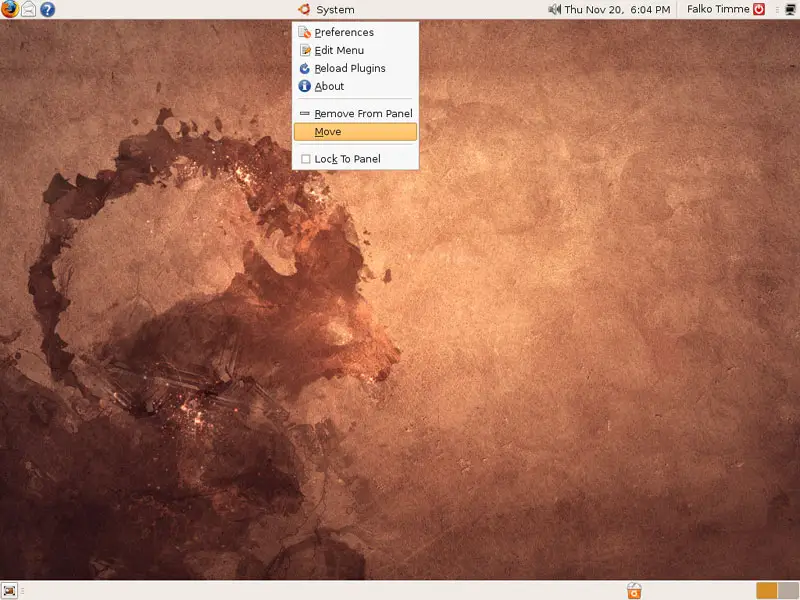Click the Show Desktop icon in bottom panel

pos(10,590)
